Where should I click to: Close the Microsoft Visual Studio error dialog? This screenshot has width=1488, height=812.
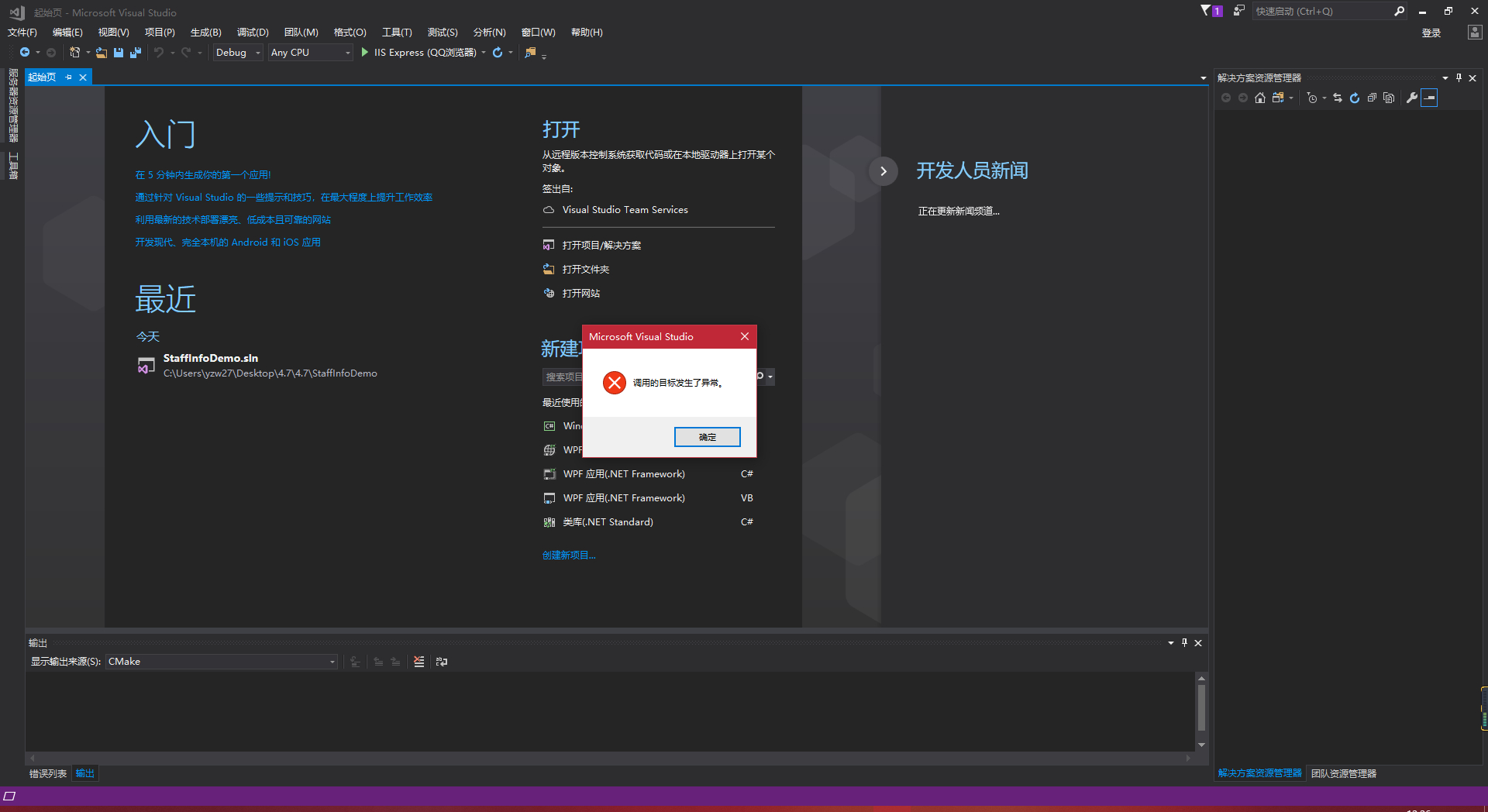point(745,336)
